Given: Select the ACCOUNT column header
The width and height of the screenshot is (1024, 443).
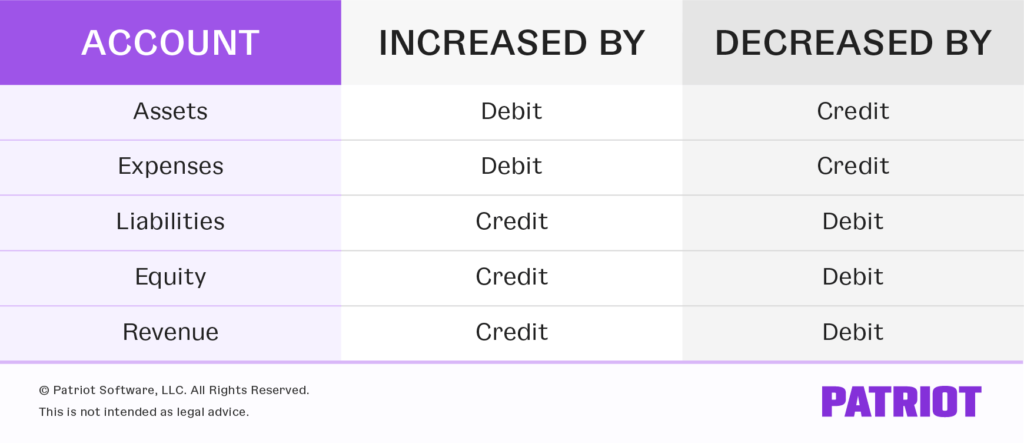Looking at the screenshot, I should pos(170,43).
